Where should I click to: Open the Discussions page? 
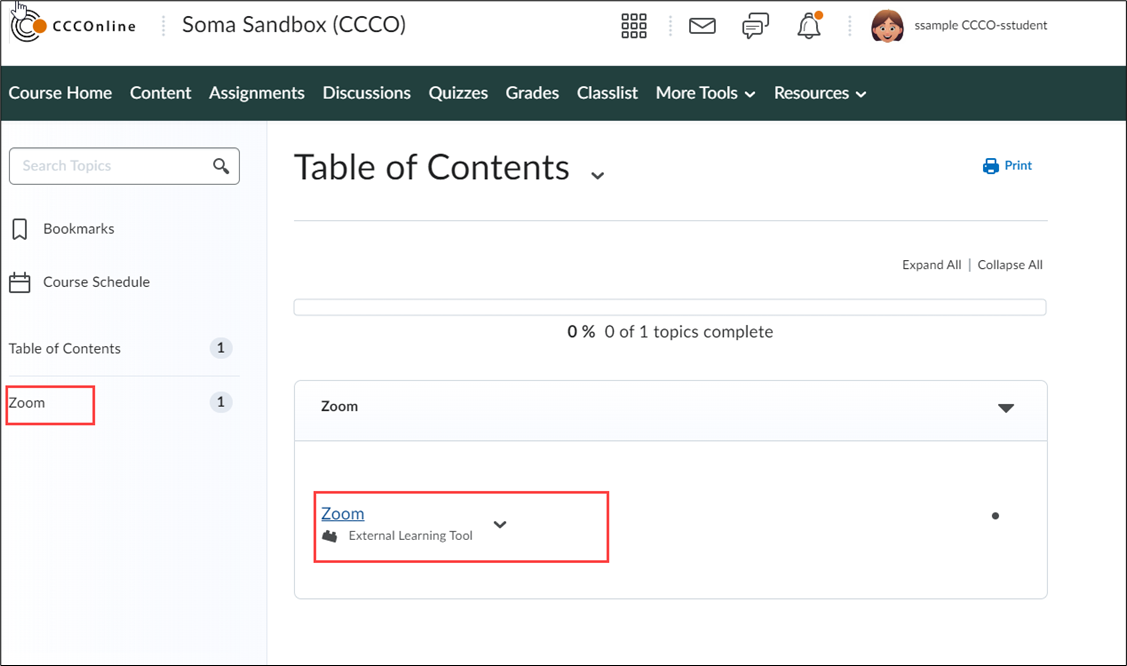pos(367,93)
